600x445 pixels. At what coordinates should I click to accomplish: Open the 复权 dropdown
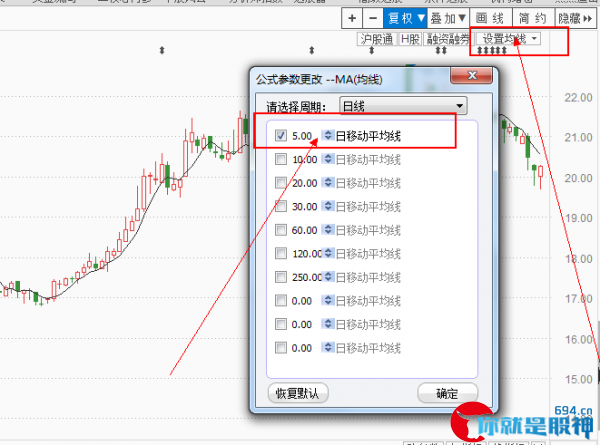[406, 18]
